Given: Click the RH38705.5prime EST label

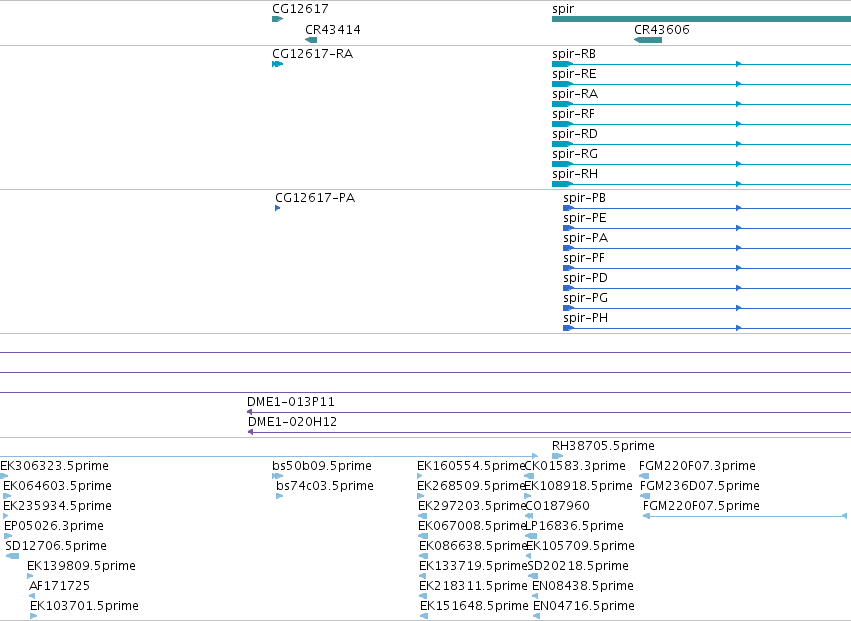Looking at the screenshot, I should coord(603,446).
